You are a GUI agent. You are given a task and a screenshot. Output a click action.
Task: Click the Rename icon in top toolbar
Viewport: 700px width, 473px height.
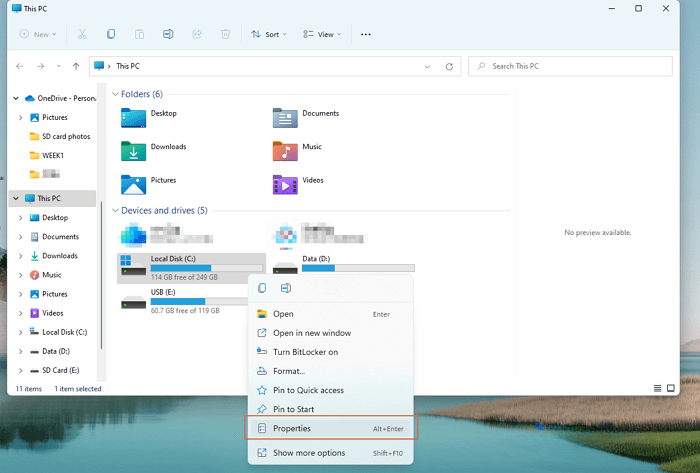[x=168, y=34]
